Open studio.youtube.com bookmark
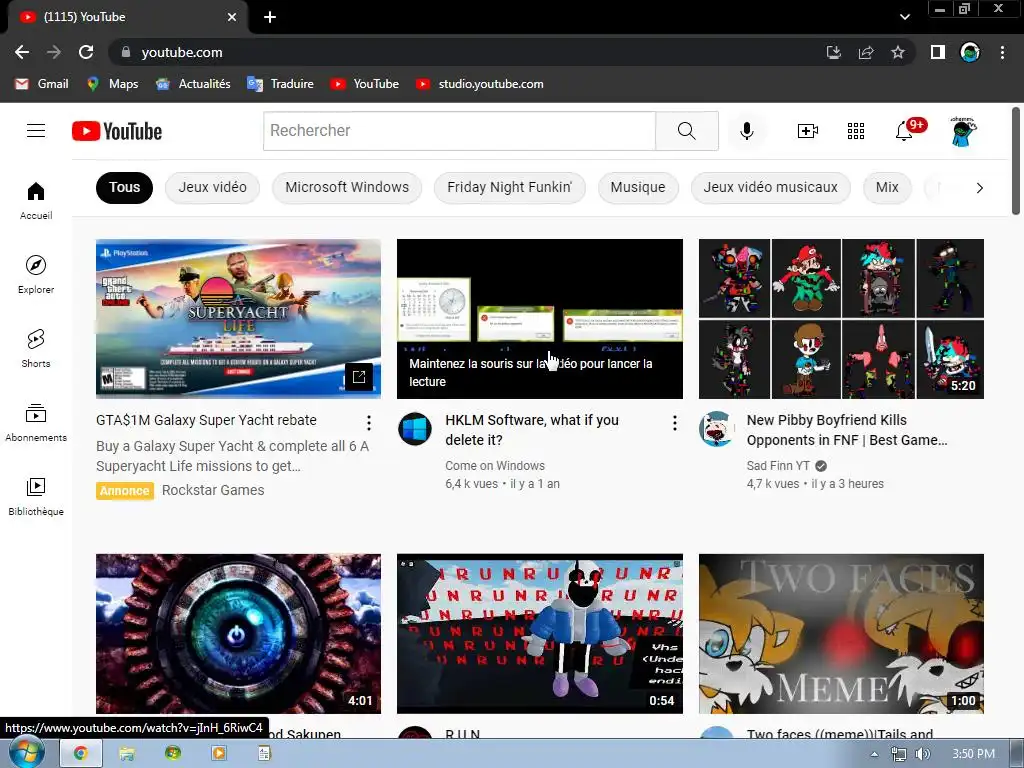 [480, 84]
